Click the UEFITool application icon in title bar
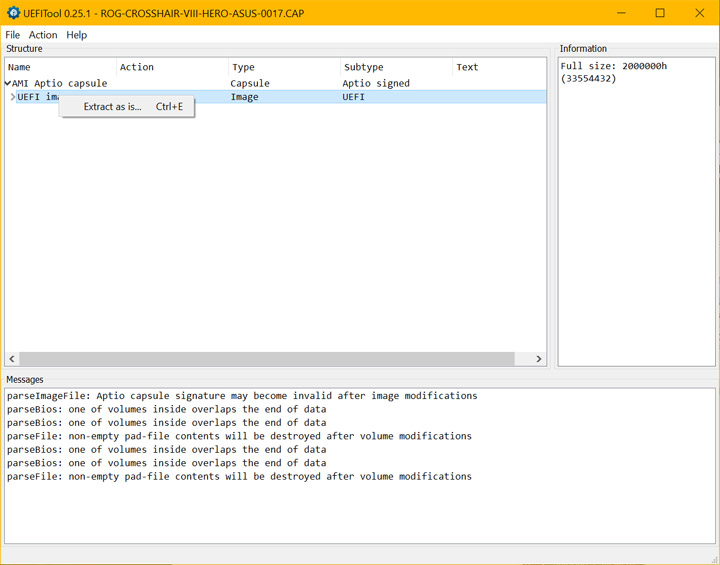This screenshot has height=565, width=720. 13,13
